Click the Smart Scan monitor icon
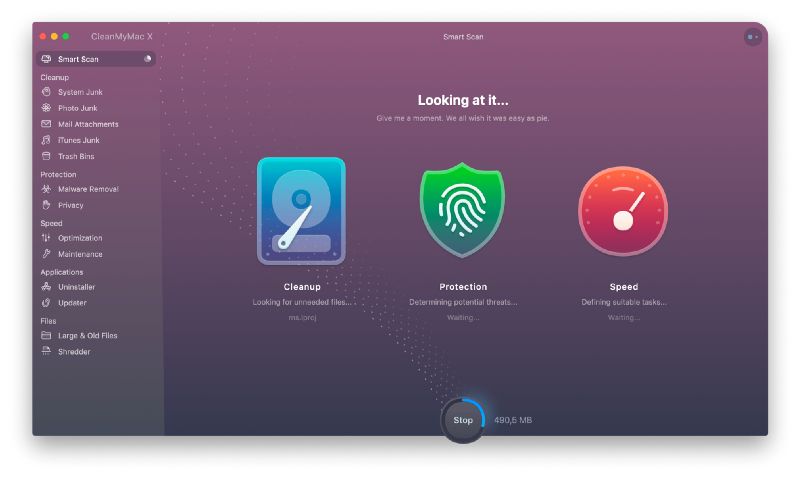The height and width of the screenshot is (478, 800). (46, 59)
